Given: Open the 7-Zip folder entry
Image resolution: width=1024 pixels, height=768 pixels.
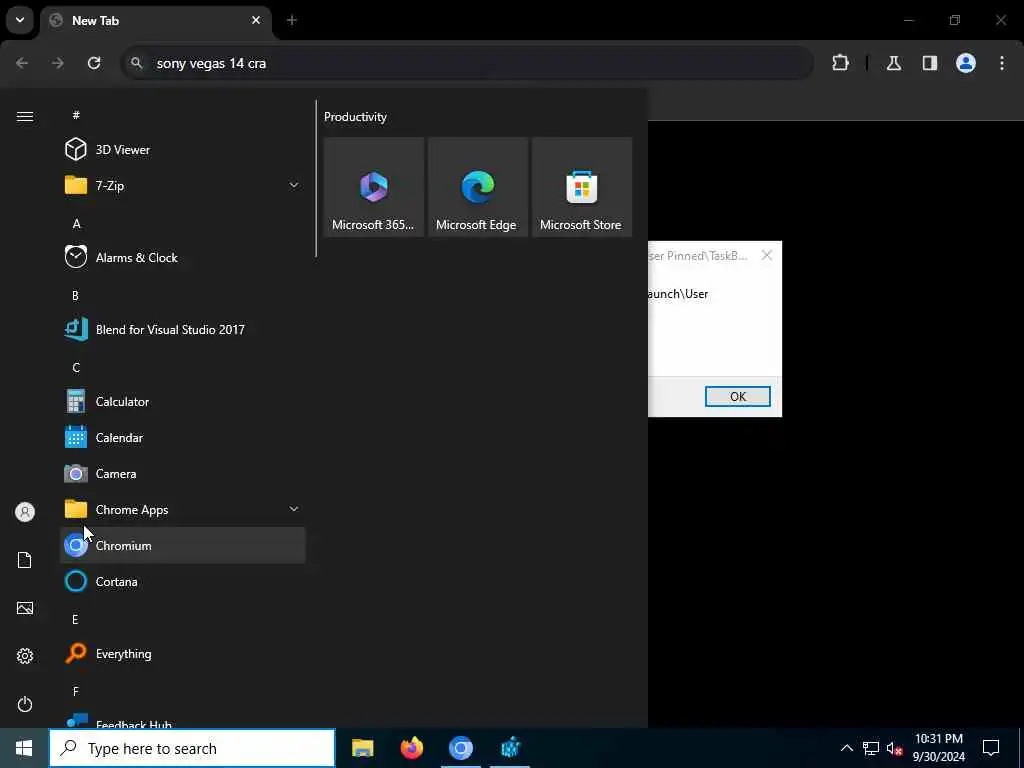Looking at the screenshot, I should tap(182, 185).
